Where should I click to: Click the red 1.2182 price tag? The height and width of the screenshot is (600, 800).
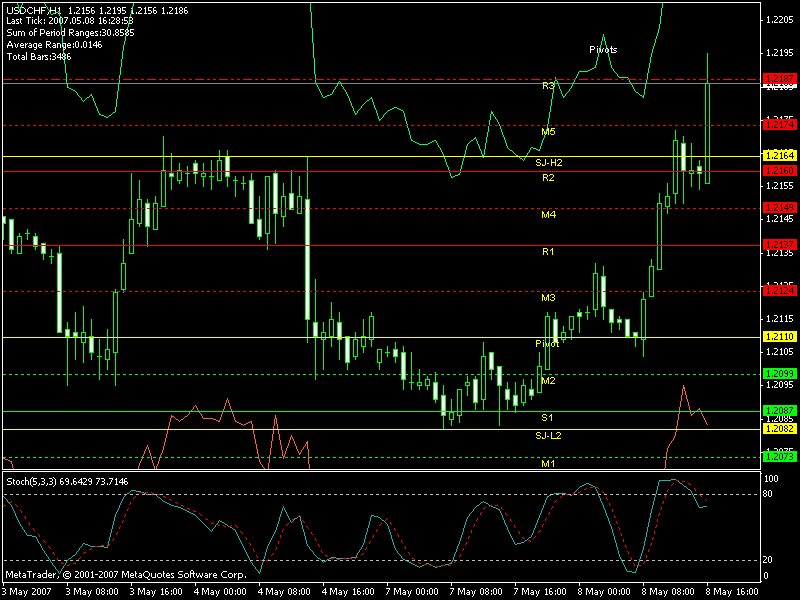tap(779, 78)
